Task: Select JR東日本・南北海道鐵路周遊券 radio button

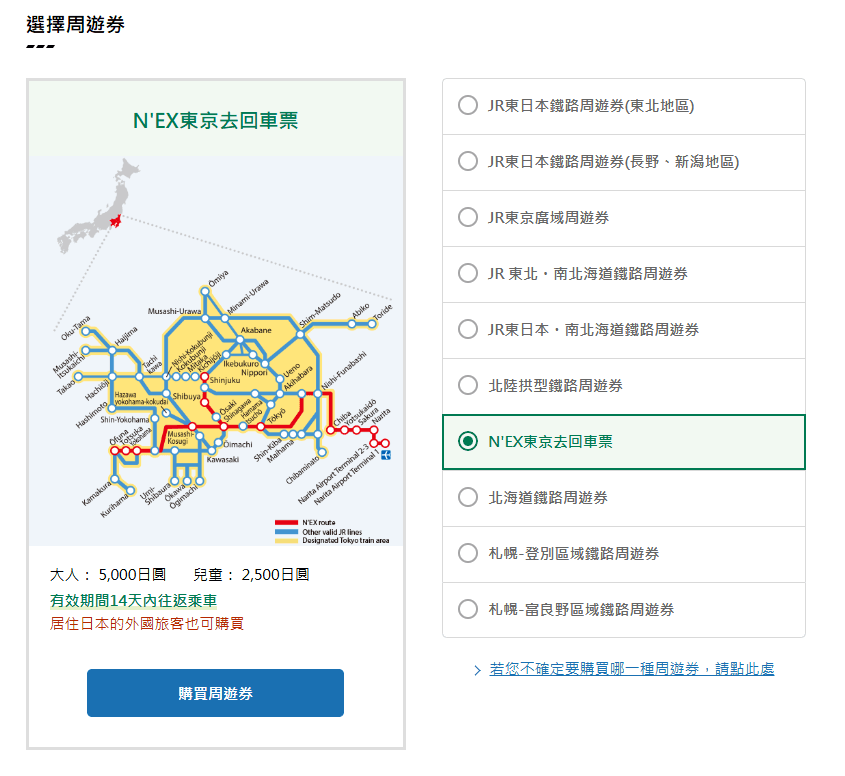Action: pos(467,330)
